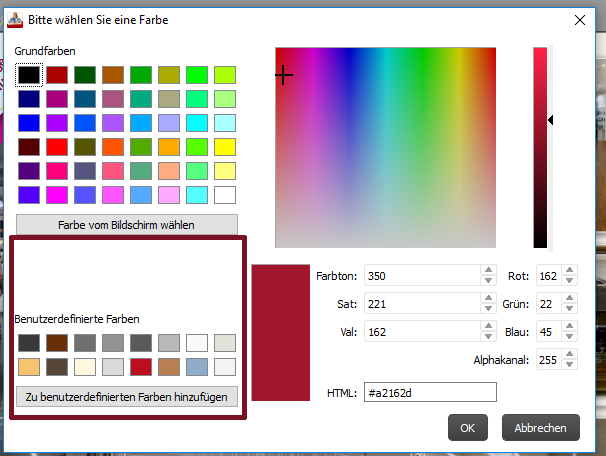606x456 pixels.
Task: Increase the Alphakanal value with the up arrow
Action: click(x=569, y=354)
